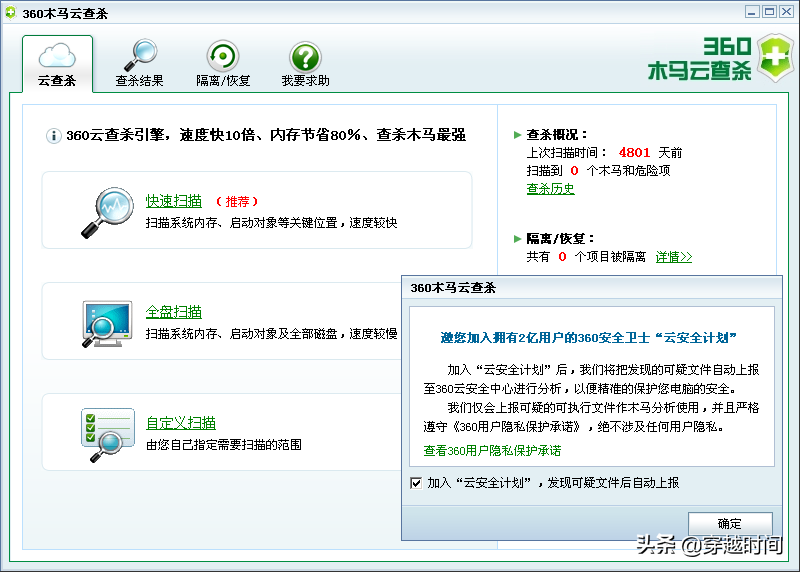Start scan via 快速扫描 link
The height and width of the screenshot is (572, 800).
[x=173, y=201]
